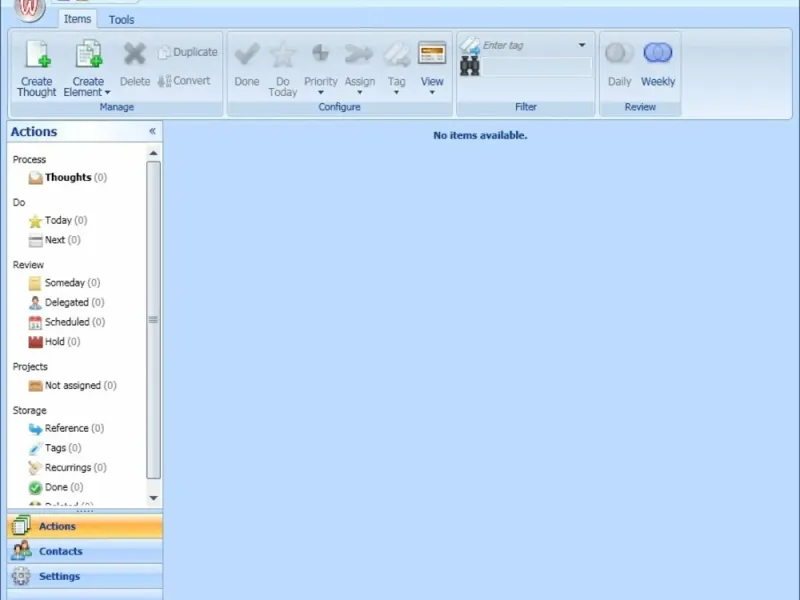The height and width of the screenshot is (600, 800).
Task: Expand the Enter tag combo box arrow
Action: click(582, 45)
